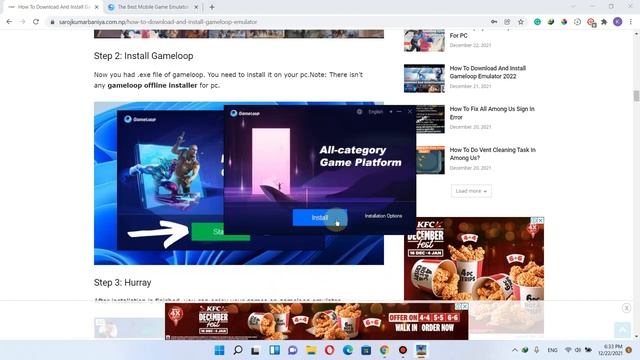The image size is (640, 360).
Task: Go forward in the browser
Action: [x=22, y=22]
